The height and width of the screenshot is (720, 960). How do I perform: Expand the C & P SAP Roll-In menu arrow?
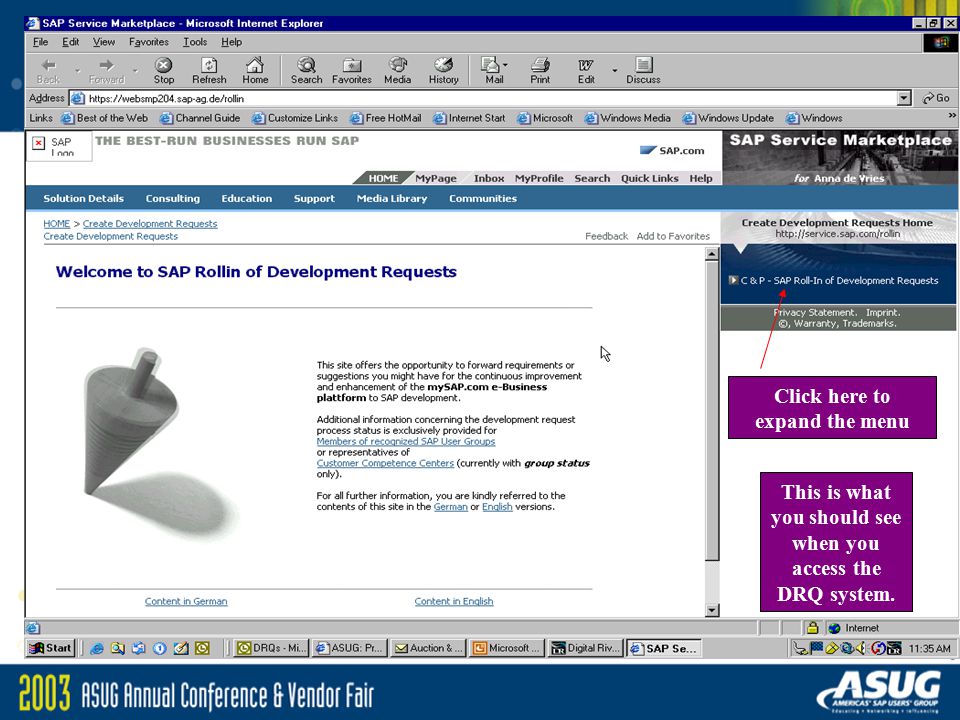tap(733, 280)
